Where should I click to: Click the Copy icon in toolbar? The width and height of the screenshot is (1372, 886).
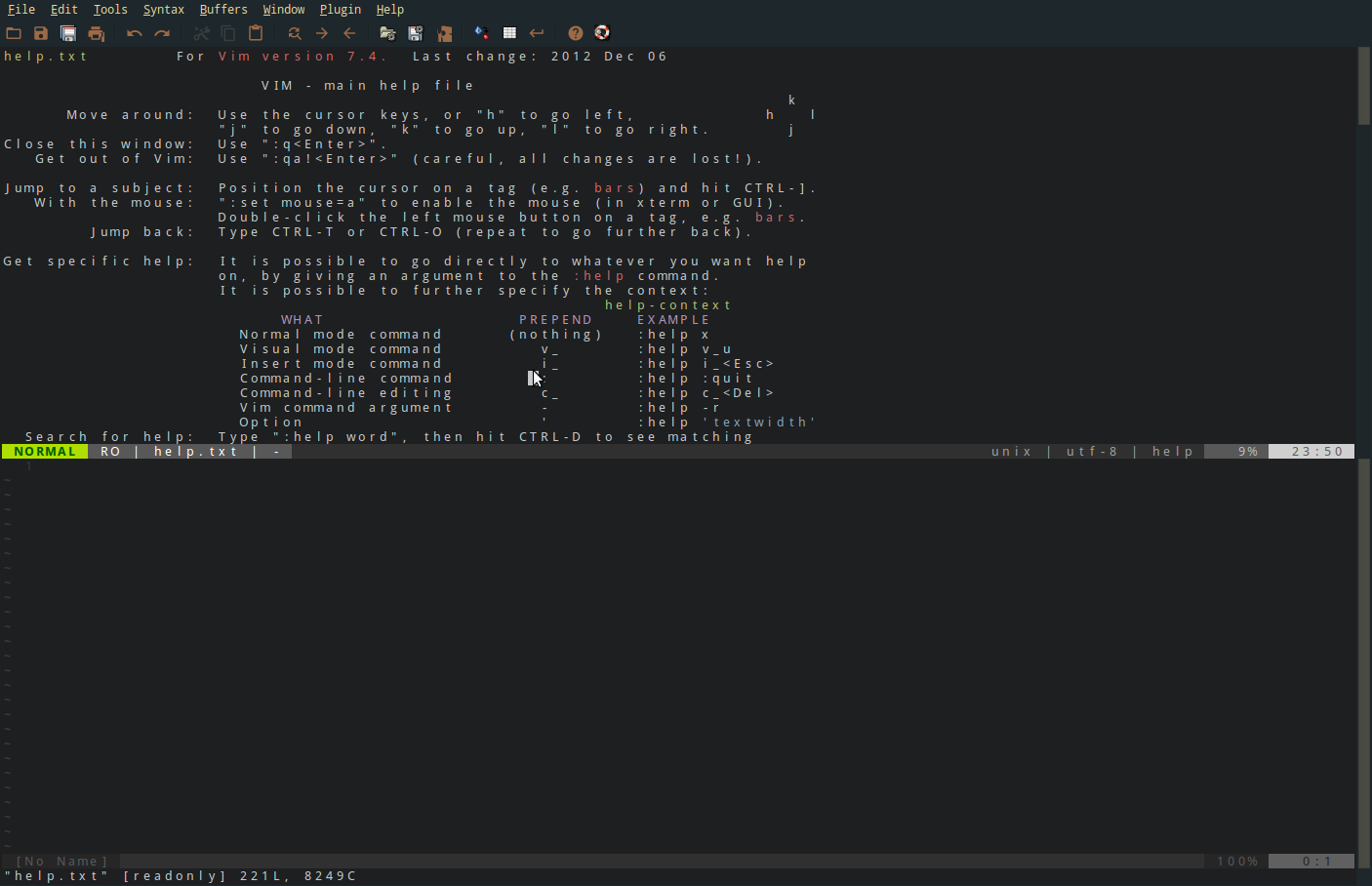point(228,33)
